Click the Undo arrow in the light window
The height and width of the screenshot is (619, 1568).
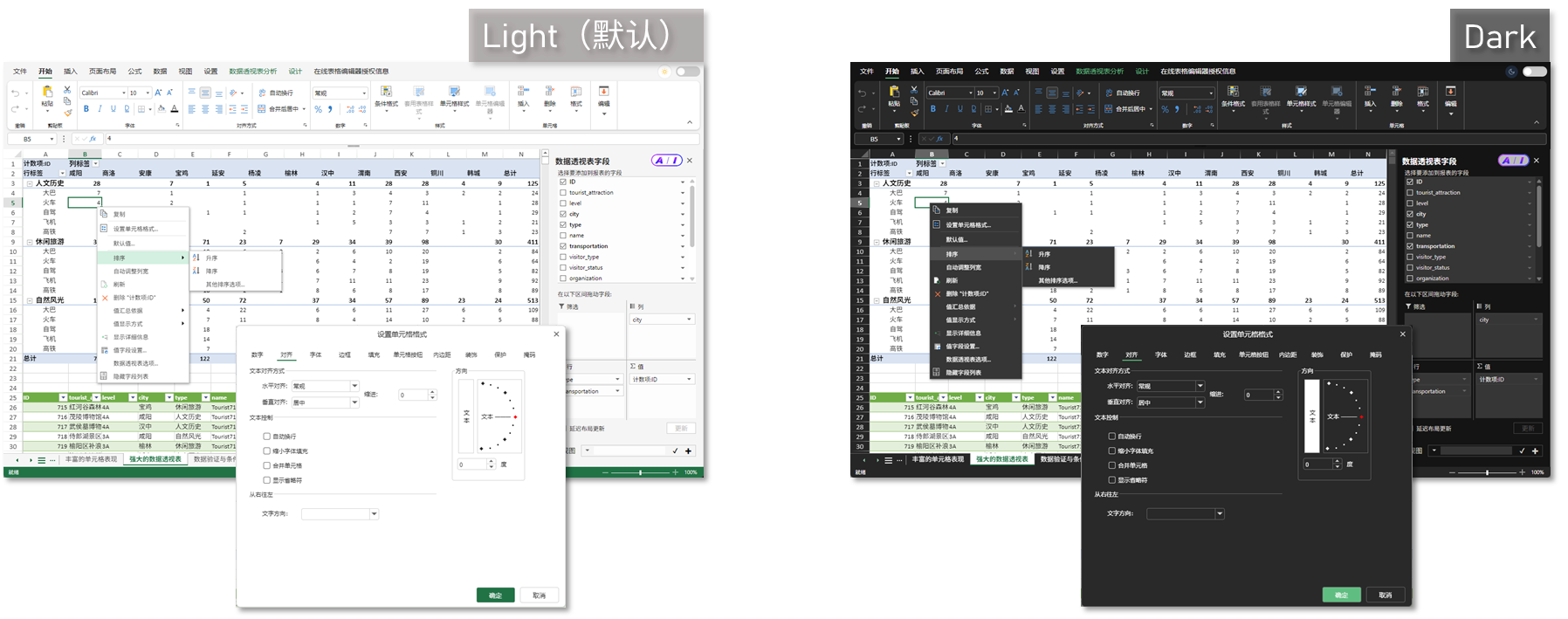click(x=16, y=93)
